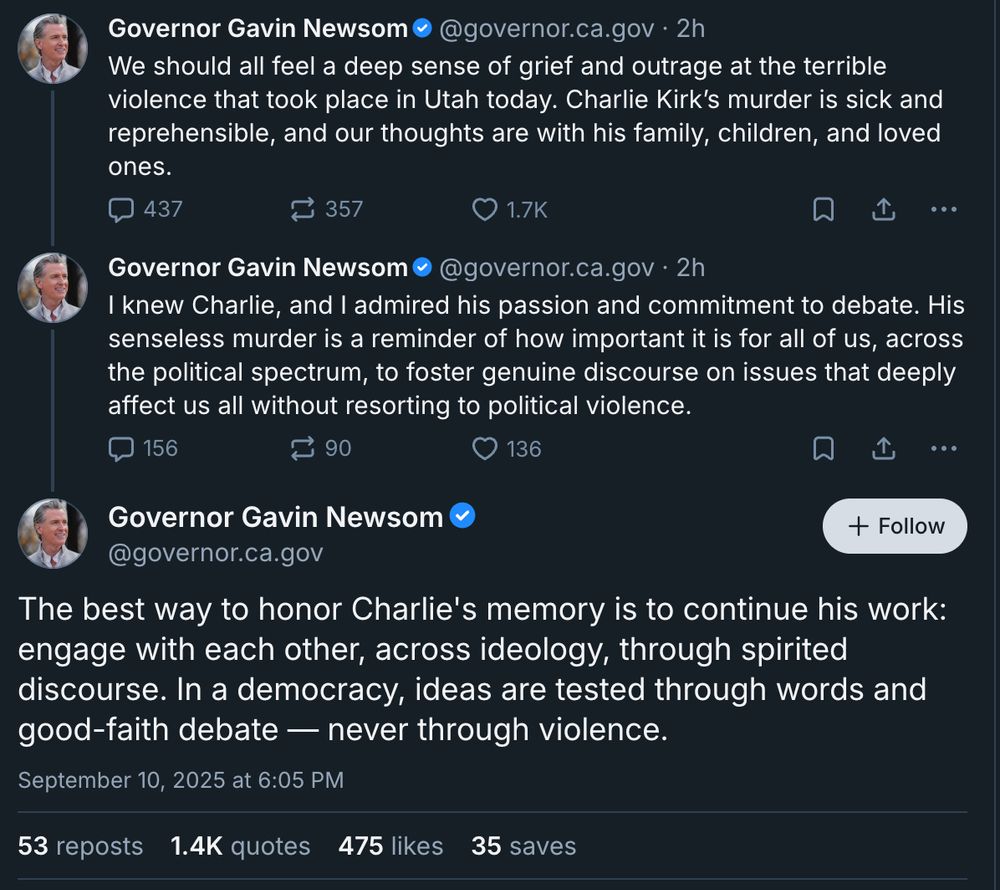Screen dimensions: 1000x890
Task: Repost the first post with 357 reposts
Action: click(x=302, y=209)
